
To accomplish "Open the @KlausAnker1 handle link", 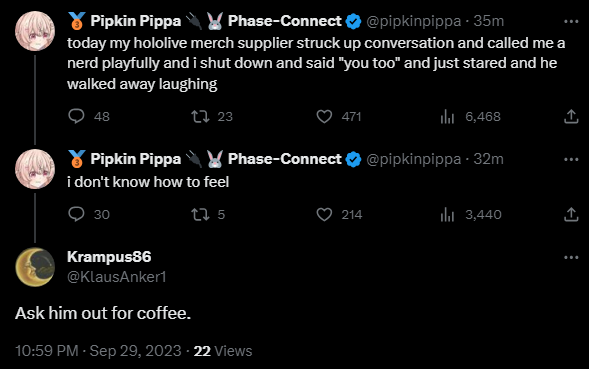I will tap(116, 277).
